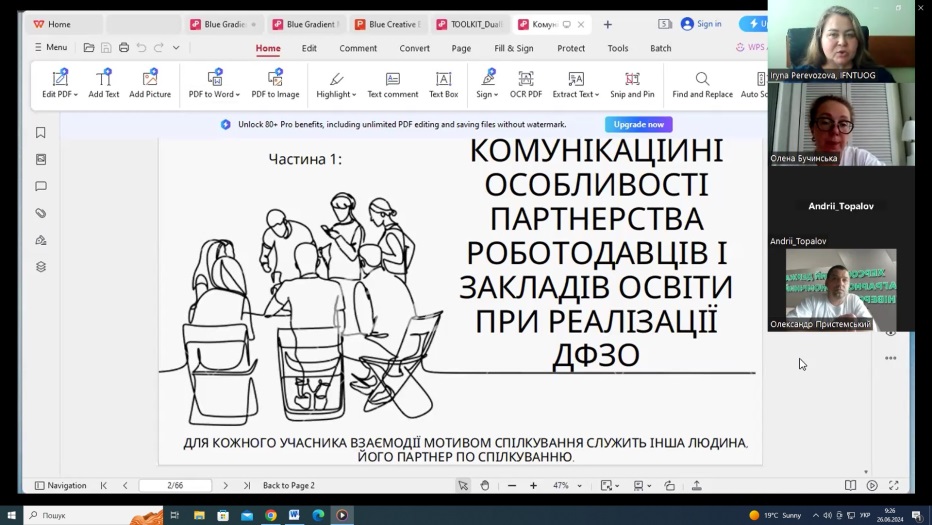Click the Add Text tool
The height and width of the screenshot is (525, 932).
point(103,83)
